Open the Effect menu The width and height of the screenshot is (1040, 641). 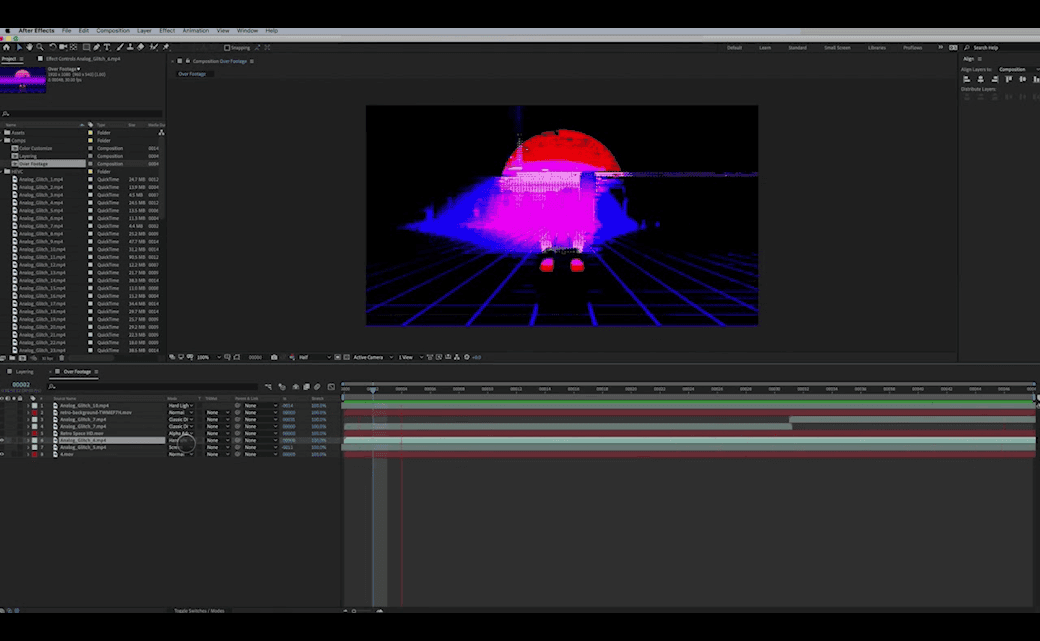click(166, 31)
